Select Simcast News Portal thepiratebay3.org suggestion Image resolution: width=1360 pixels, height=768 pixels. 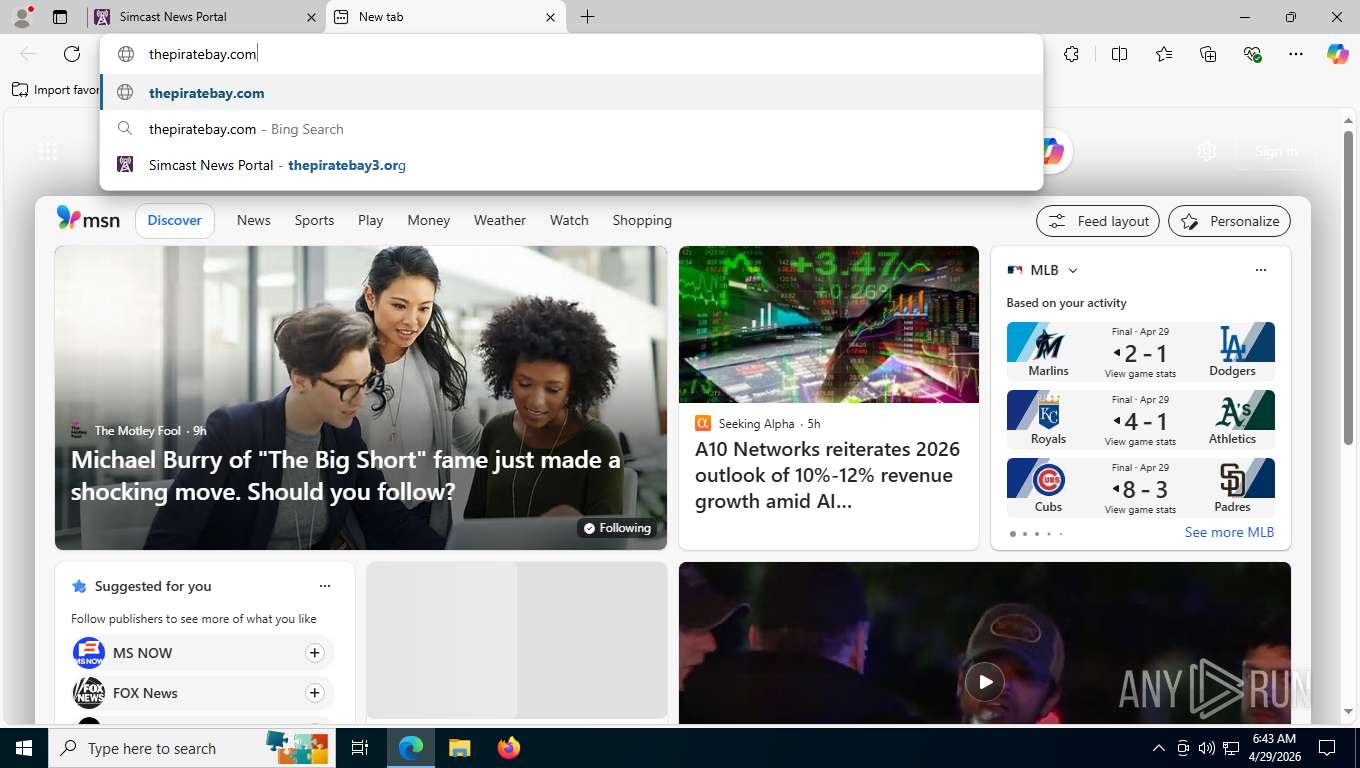point(571,165)
